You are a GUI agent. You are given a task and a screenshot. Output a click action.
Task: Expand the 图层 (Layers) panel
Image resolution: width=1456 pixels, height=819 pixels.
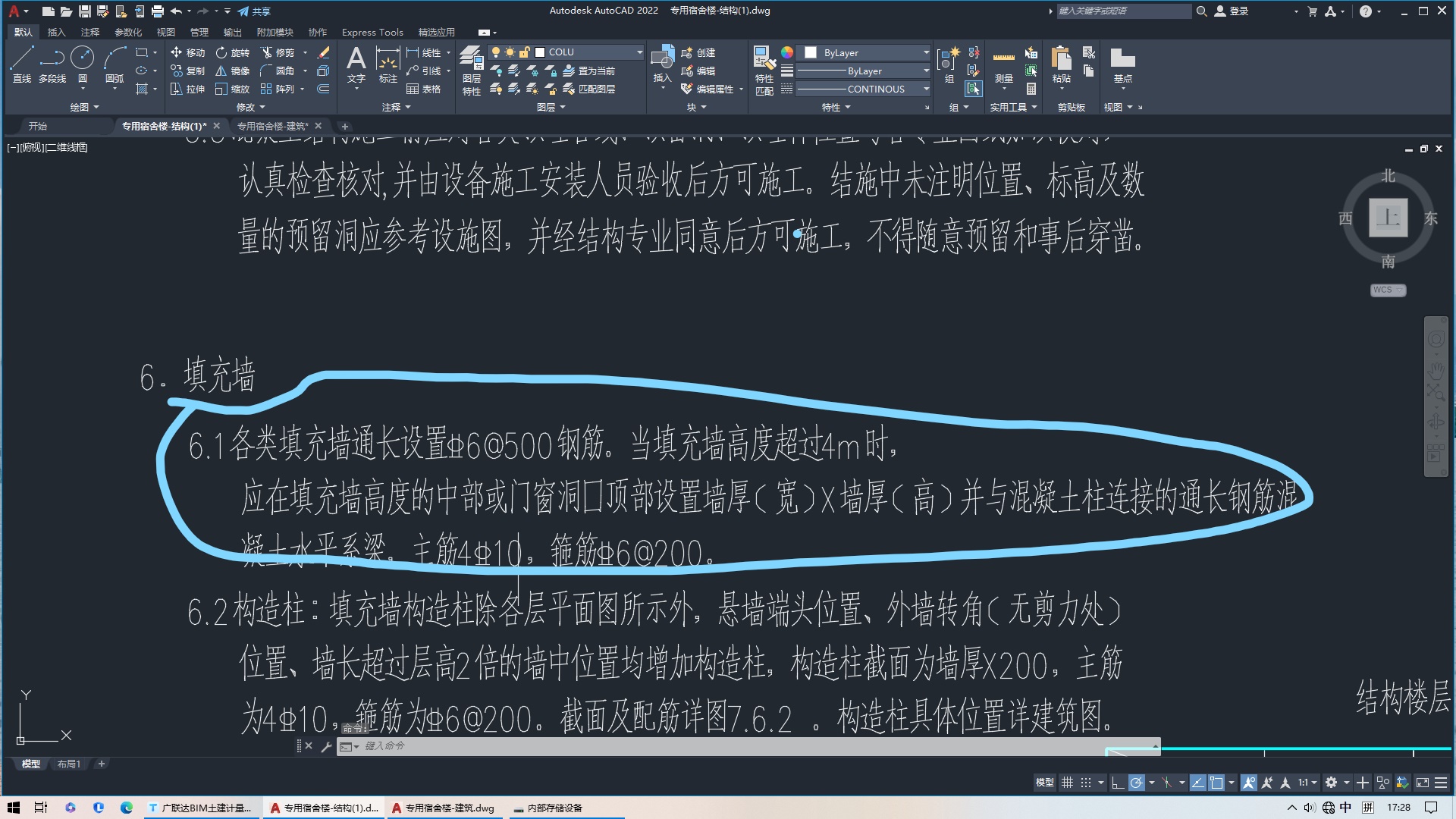551,107
